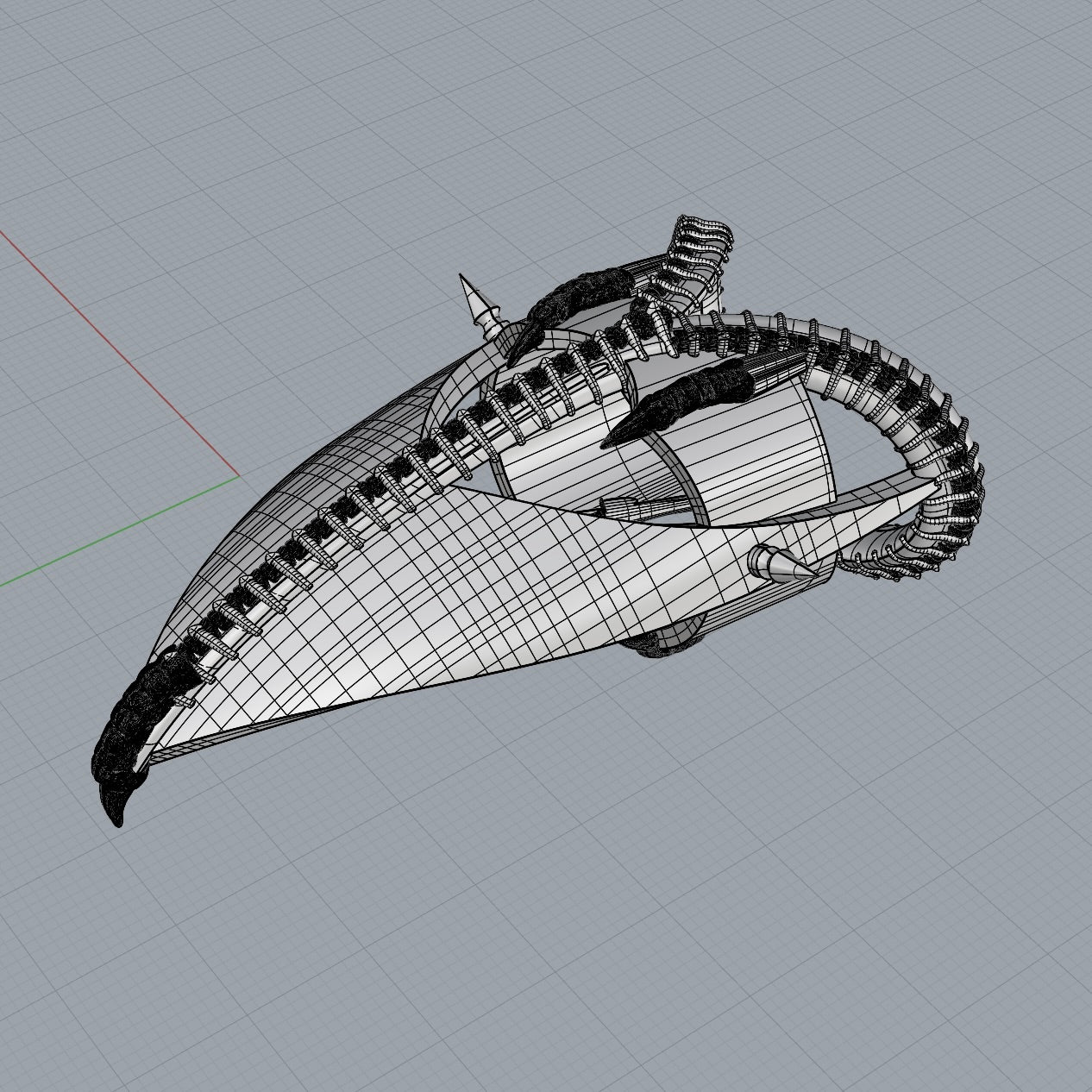Click the cone spike on the right side
This screenshot has width=1092, height=1092.
point(780,562)
